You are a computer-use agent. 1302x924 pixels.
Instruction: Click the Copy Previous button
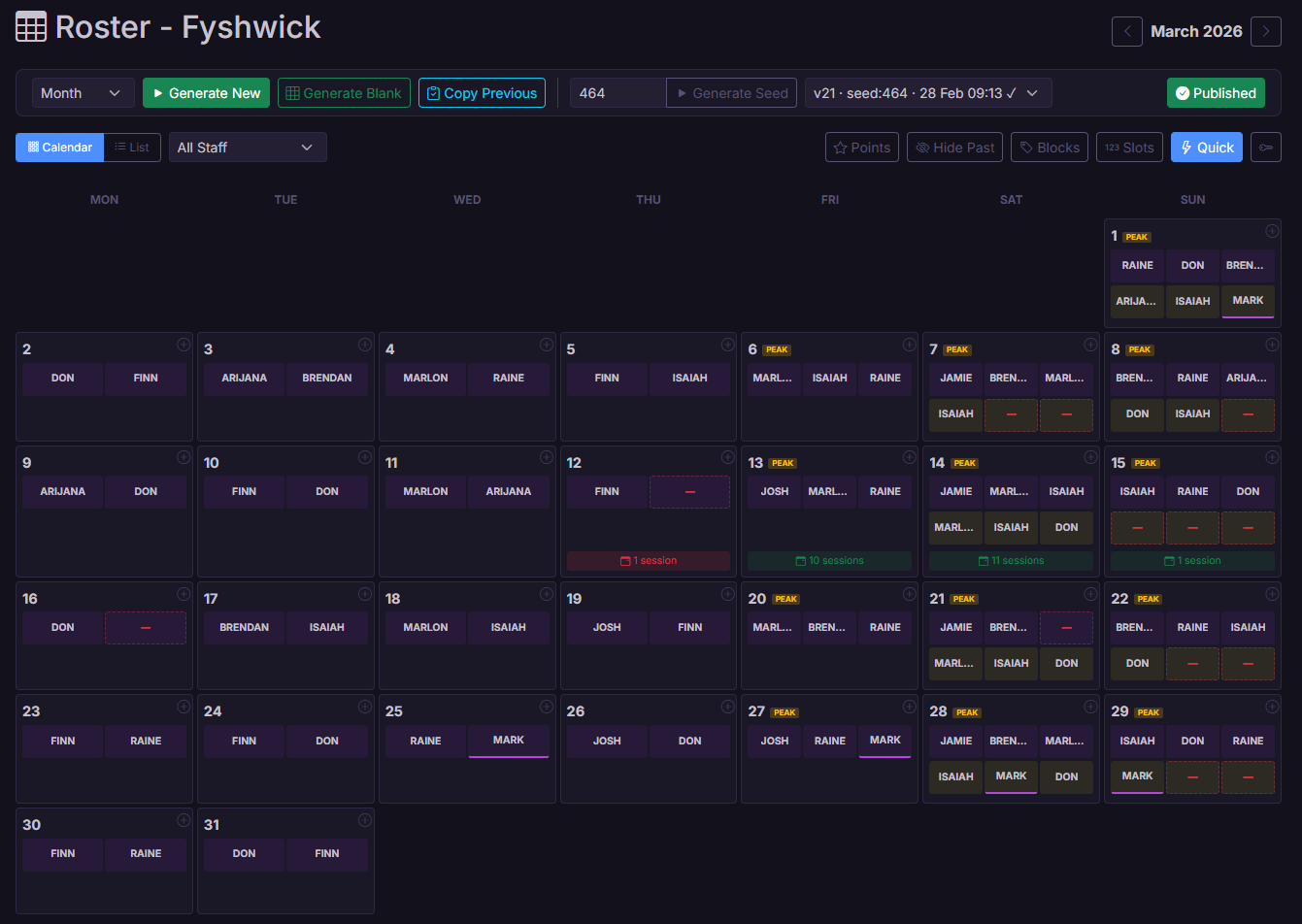[482, 92]
